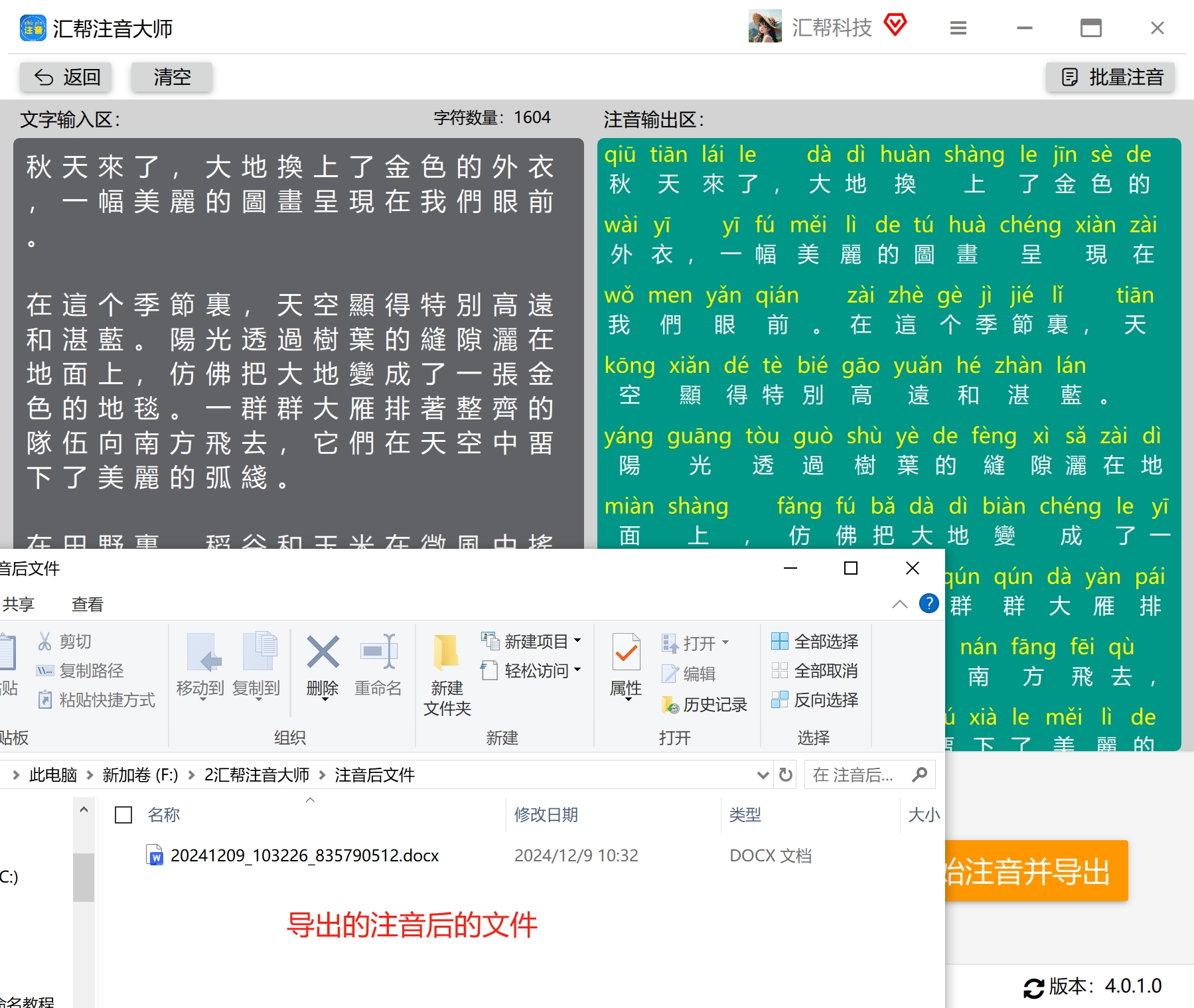The height and width of the screenshot is (1008, 1194).
Task: Click the 历史记录 history item
Action: point(705,704)
